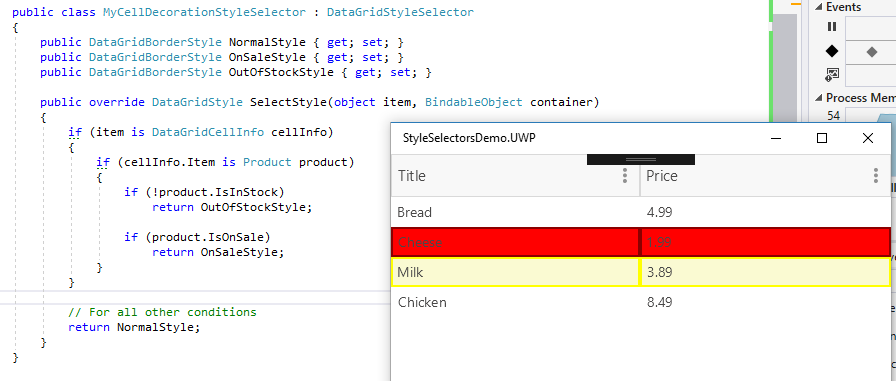Open Price column options menu dots
The height and width of the screenshot is (381, 896).
click(875, 175)
